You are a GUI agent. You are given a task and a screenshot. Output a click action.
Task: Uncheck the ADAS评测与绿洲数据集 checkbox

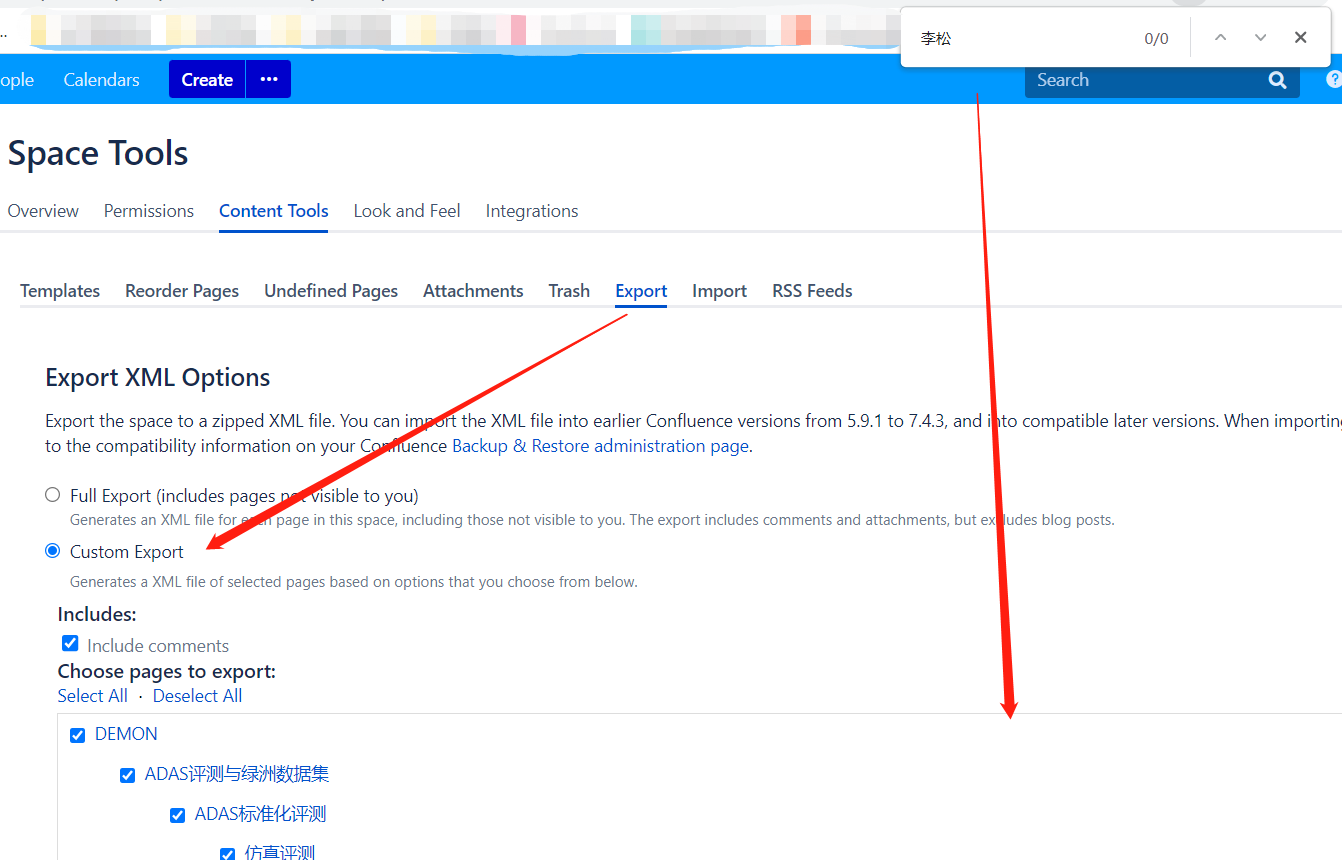coord(127,775)
